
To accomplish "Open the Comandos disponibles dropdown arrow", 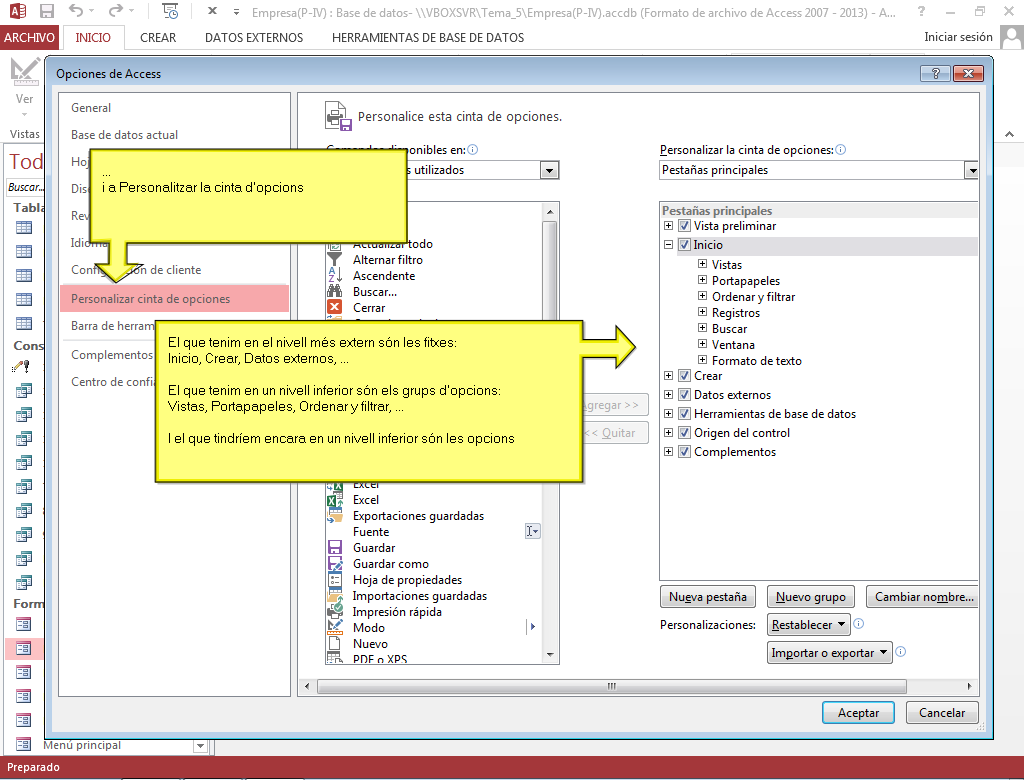I will [549, 171].
